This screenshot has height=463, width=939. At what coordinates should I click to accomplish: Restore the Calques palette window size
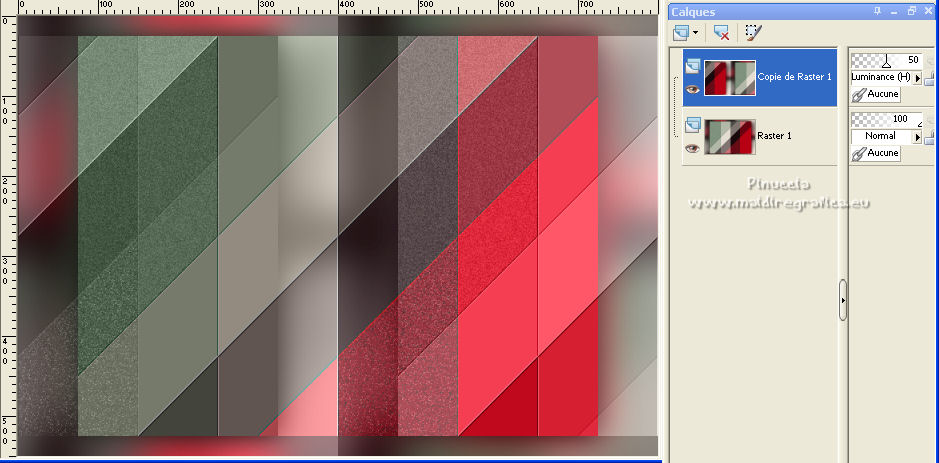tap(911, 11)
